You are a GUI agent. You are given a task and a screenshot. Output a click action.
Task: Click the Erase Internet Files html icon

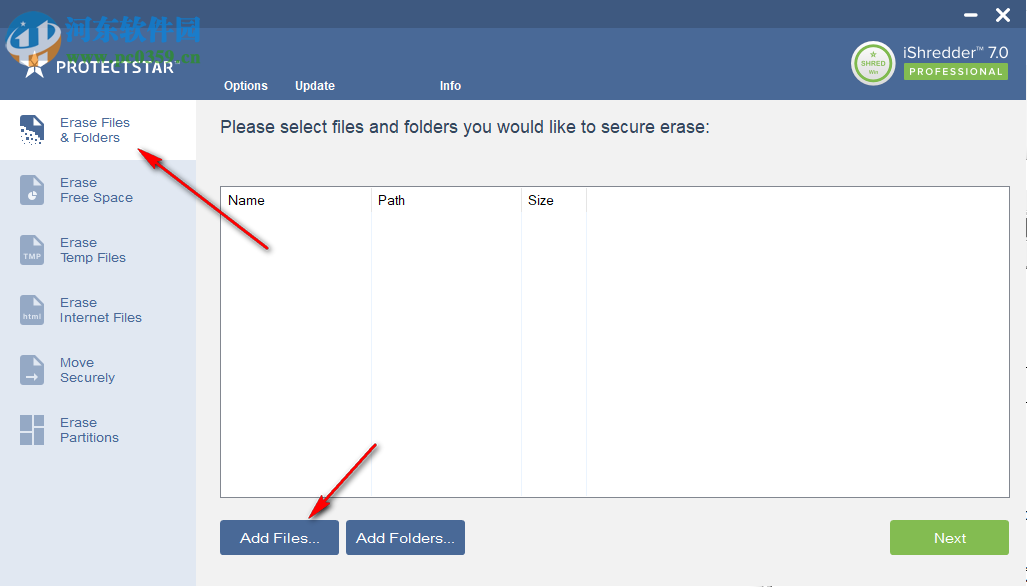[x=32, y=310]
